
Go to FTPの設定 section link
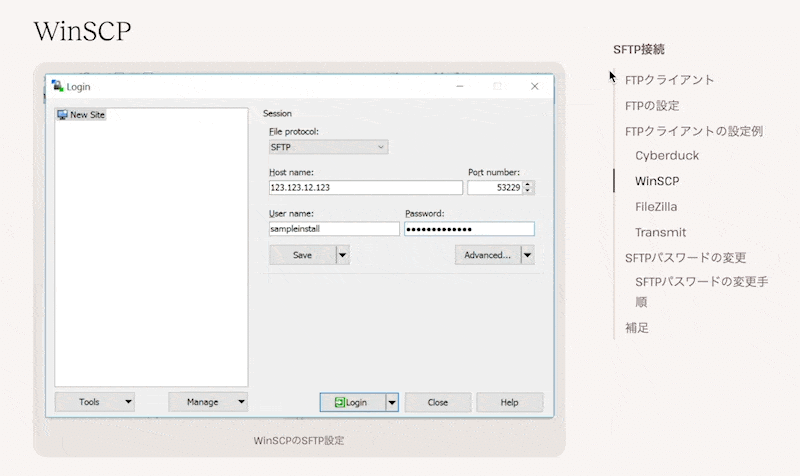tap(652, 106)
